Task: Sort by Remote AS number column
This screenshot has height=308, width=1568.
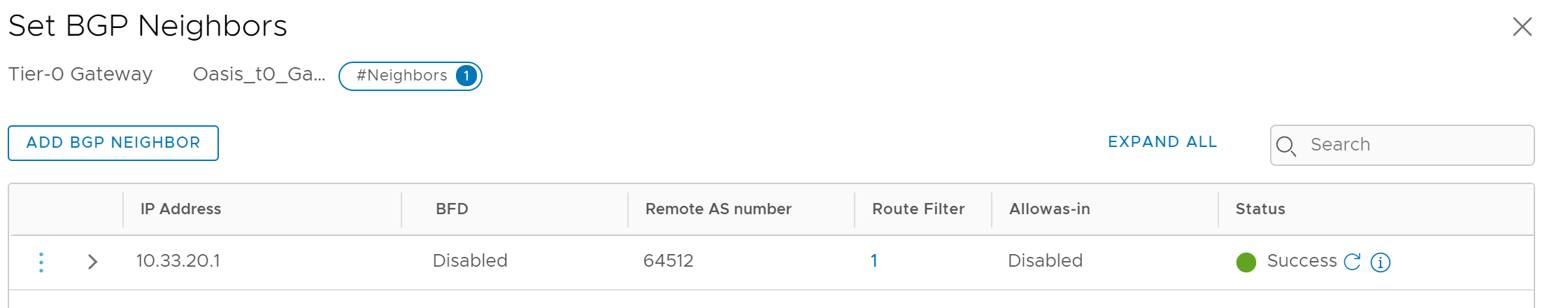Action: (718, 209)
